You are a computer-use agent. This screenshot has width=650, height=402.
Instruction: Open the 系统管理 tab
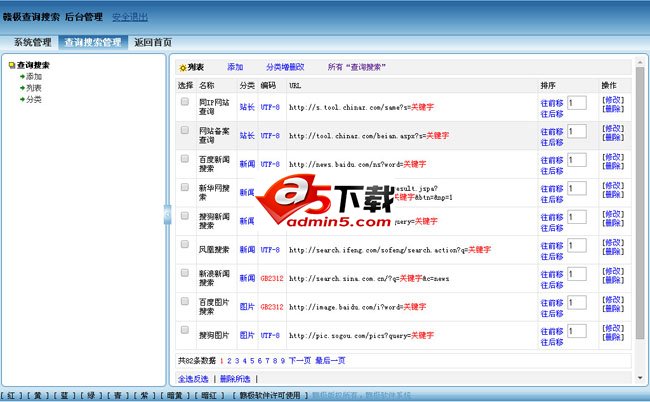pos(32,42)
